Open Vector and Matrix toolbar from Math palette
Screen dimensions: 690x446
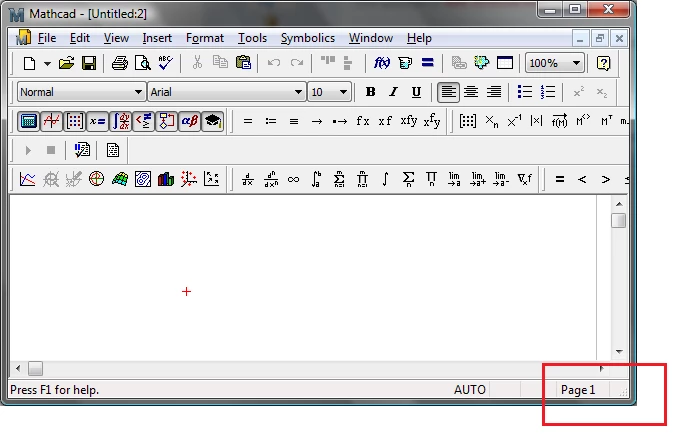pyautogui.click(x=74, y=121)
